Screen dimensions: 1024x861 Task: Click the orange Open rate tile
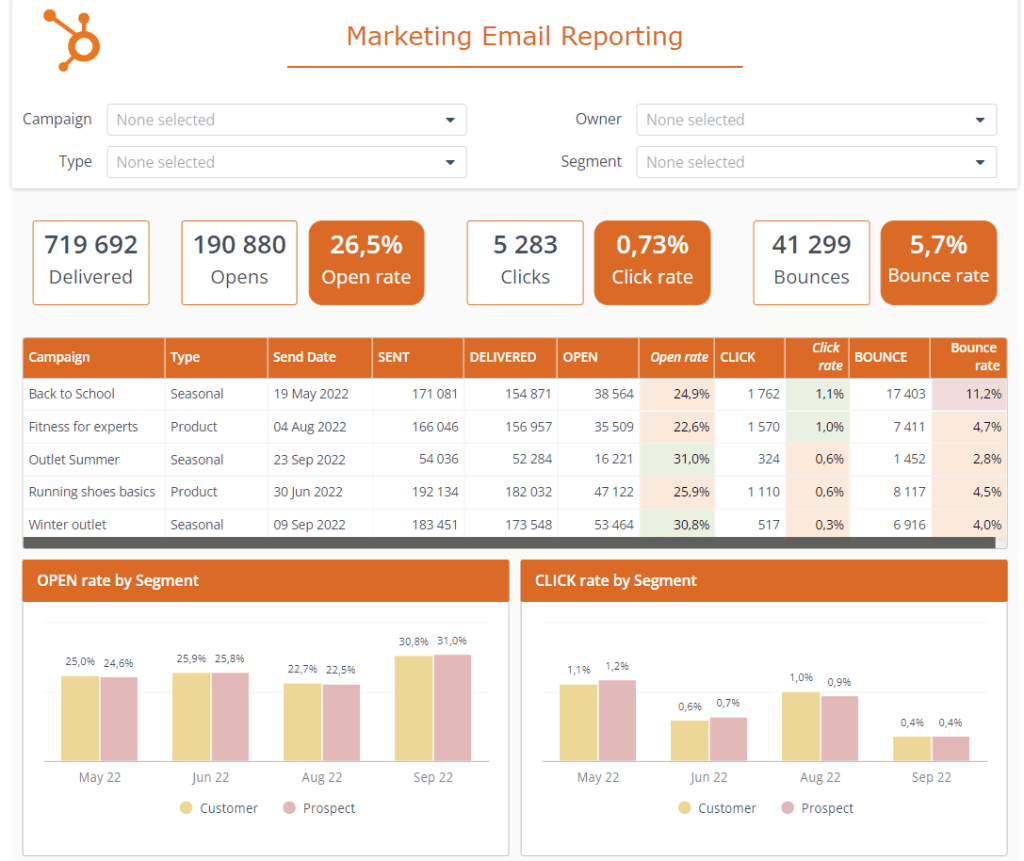[366, 262]
